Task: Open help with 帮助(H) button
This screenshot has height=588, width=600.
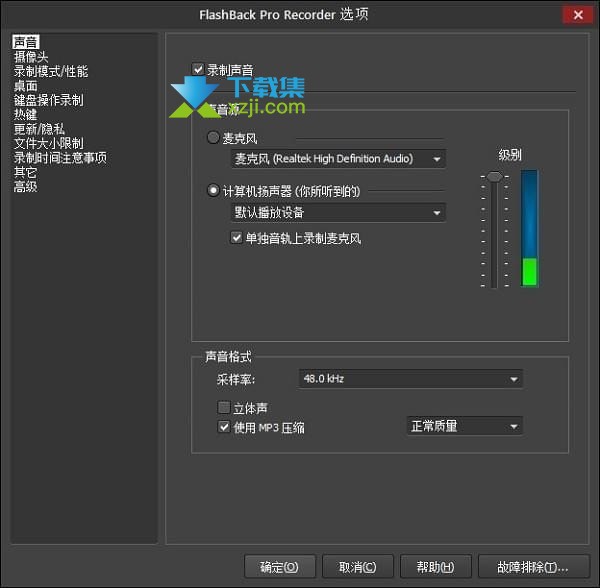Action: (x=436, y=567)
